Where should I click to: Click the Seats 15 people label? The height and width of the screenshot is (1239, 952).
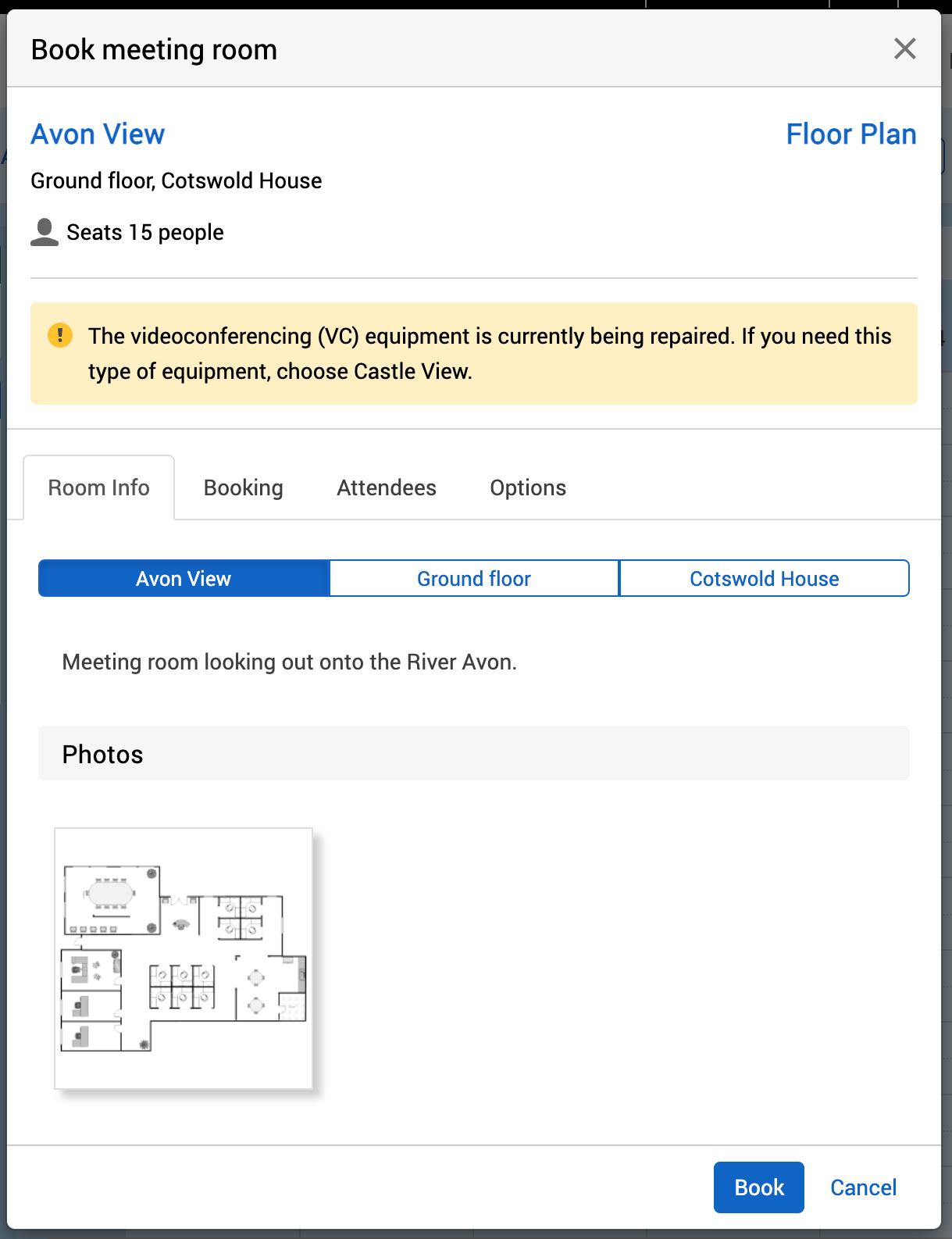pos(145,233)
